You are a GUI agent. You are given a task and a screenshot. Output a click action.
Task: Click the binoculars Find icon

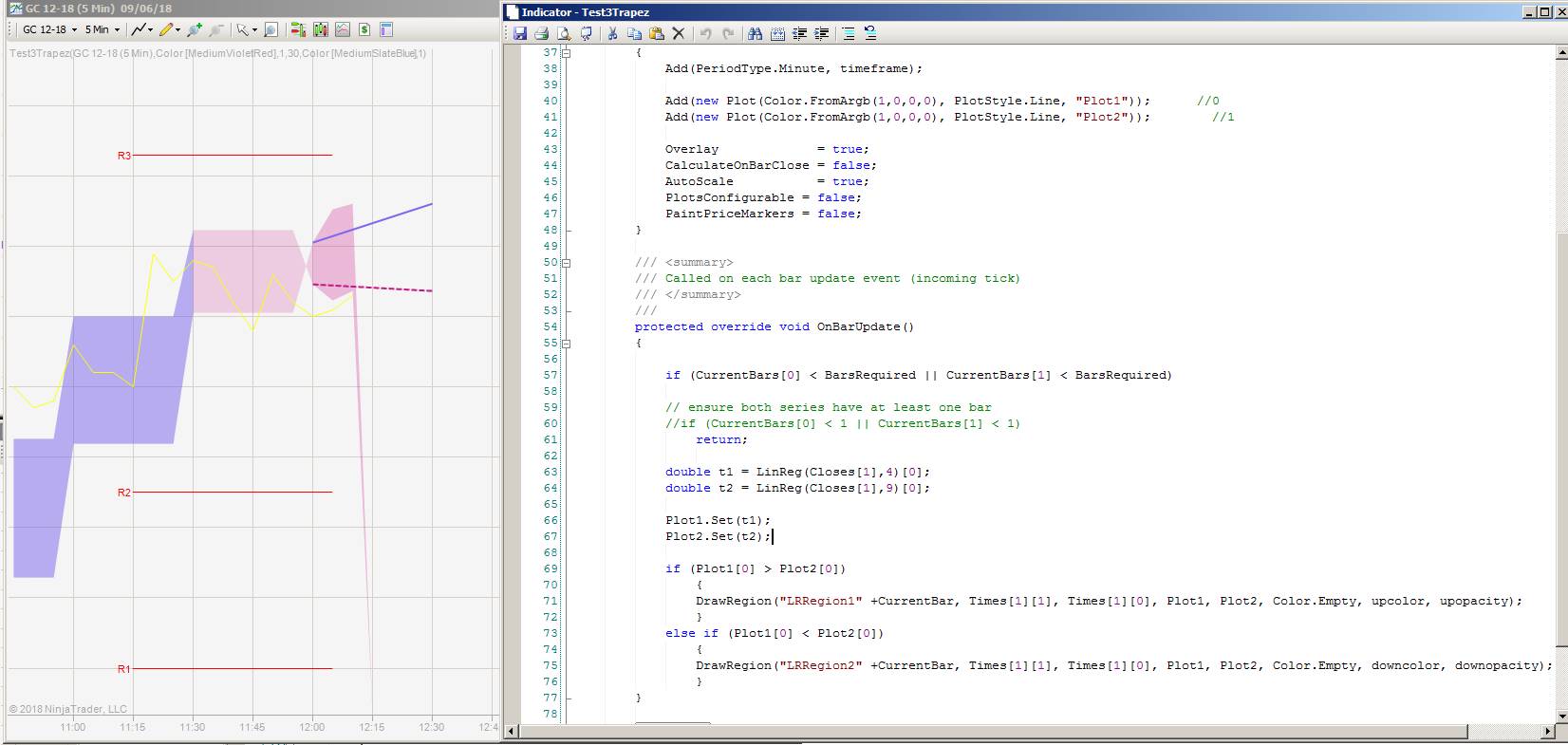point(755,33)
